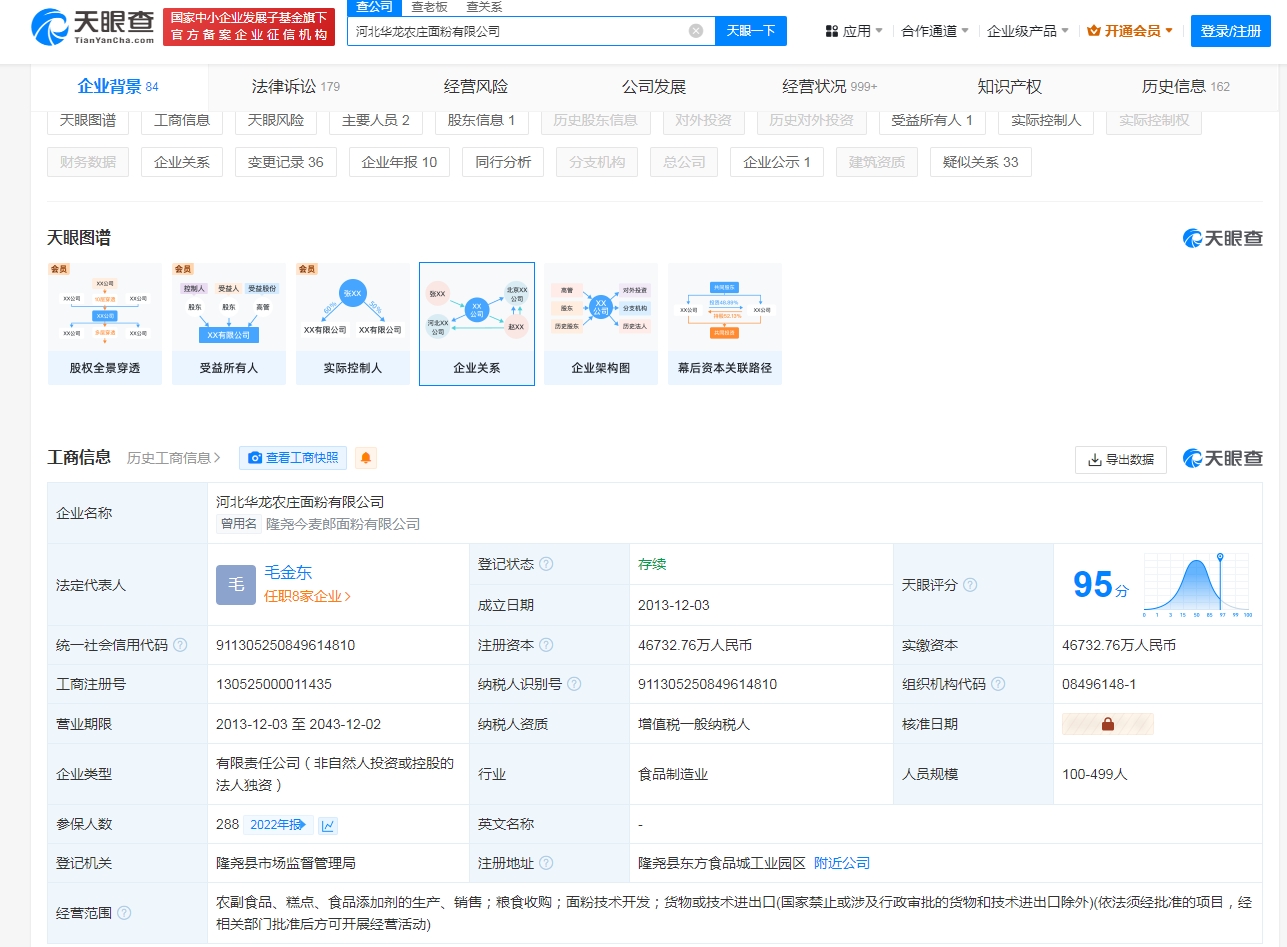Screen dimensions: 1287x947
Task: Open the 附近公司 link
Action: coord(842,863)
